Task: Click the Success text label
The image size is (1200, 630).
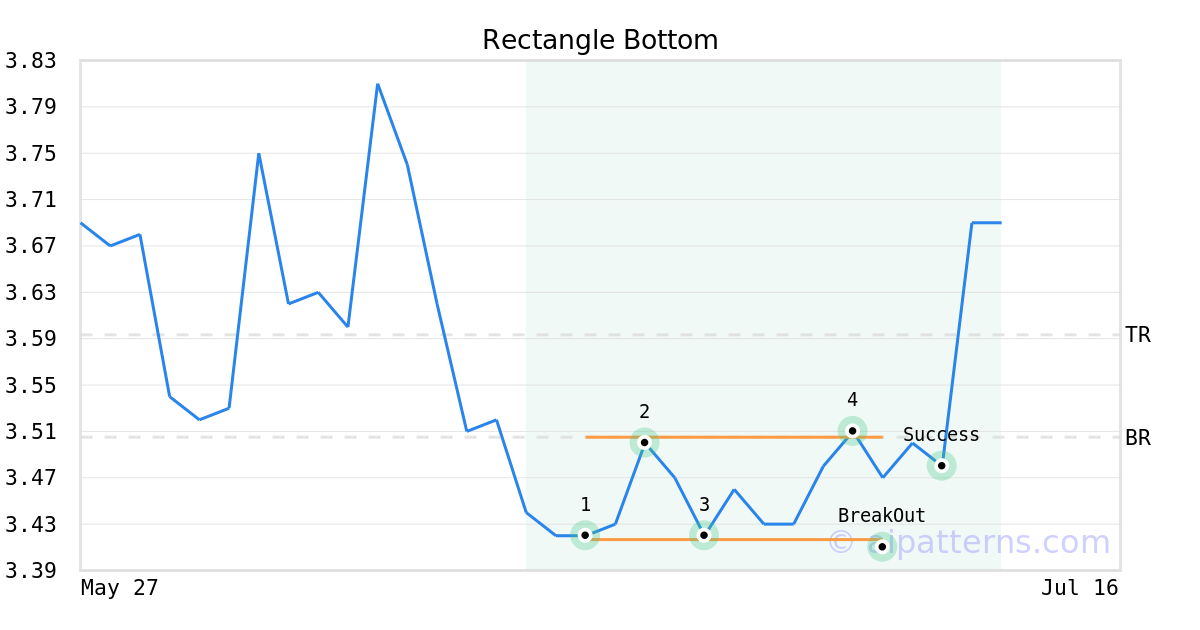Action: pyautogui.click(x=941, y=435)
